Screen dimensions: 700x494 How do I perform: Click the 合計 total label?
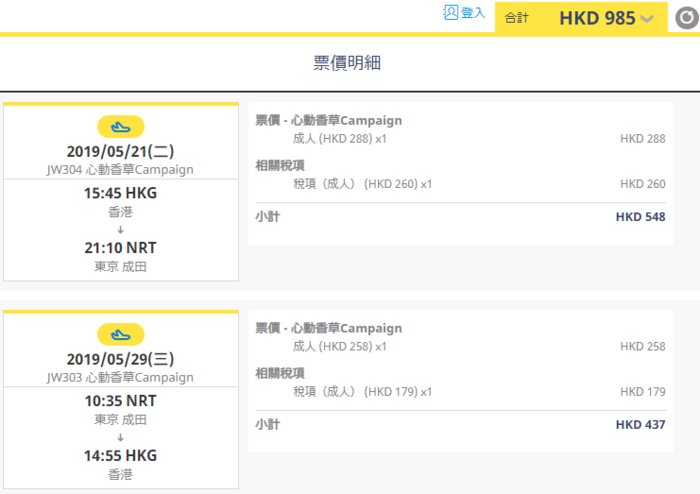[517, 18]
